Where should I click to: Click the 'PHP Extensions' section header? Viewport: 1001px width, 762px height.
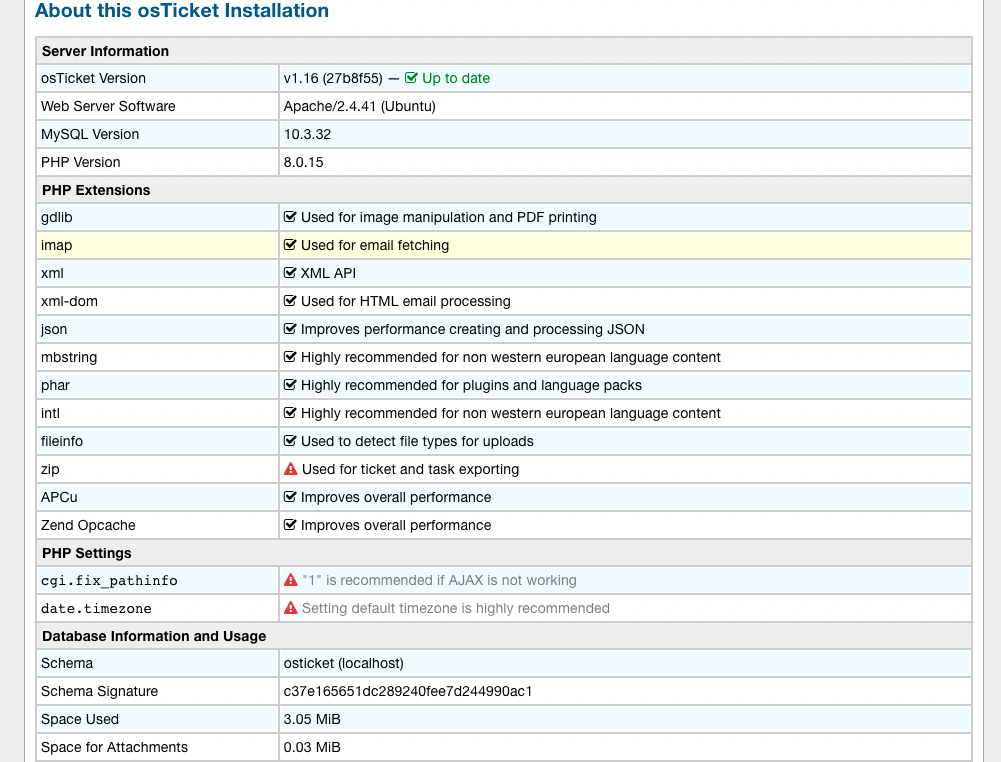click(x=96, y=190)
